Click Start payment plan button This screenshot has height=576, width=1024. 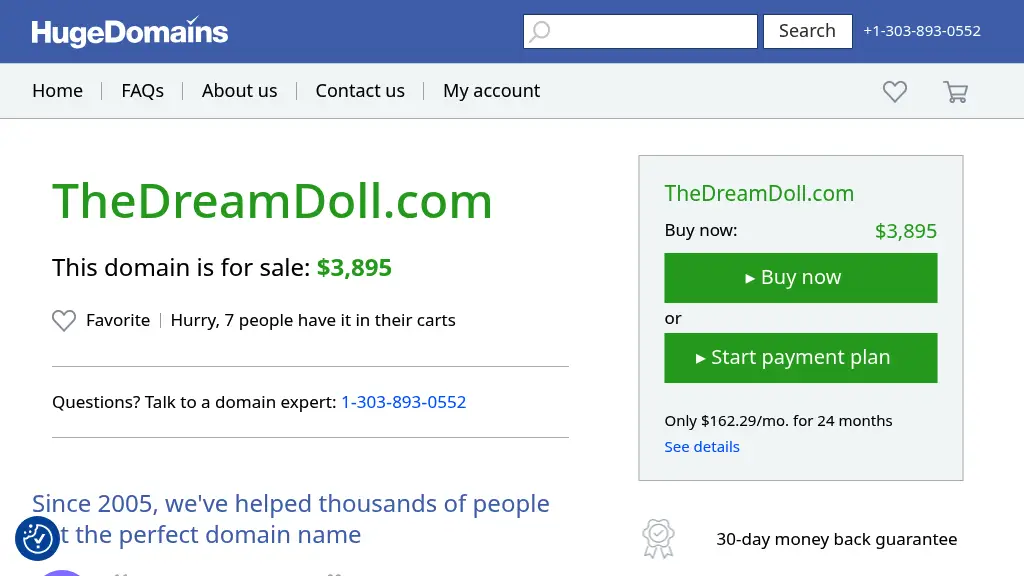pos(800,358)
